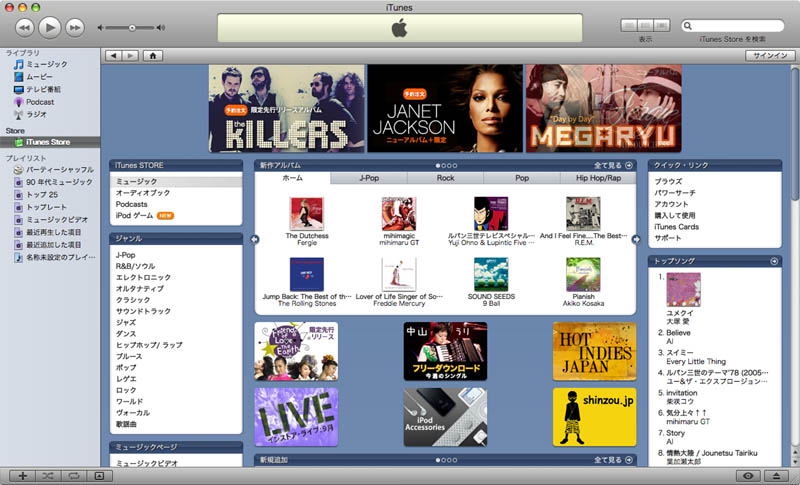Click the arrow icon in トップソング header
This screenshot has height=485, width=800.
click(774, 261)
